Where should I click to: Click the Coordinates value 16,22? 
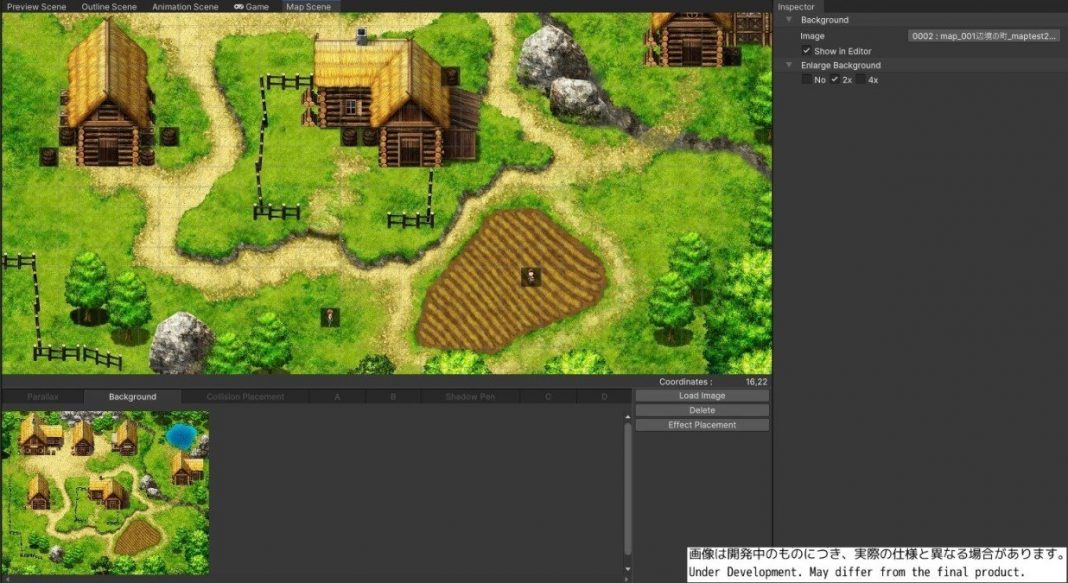(756, 382)
